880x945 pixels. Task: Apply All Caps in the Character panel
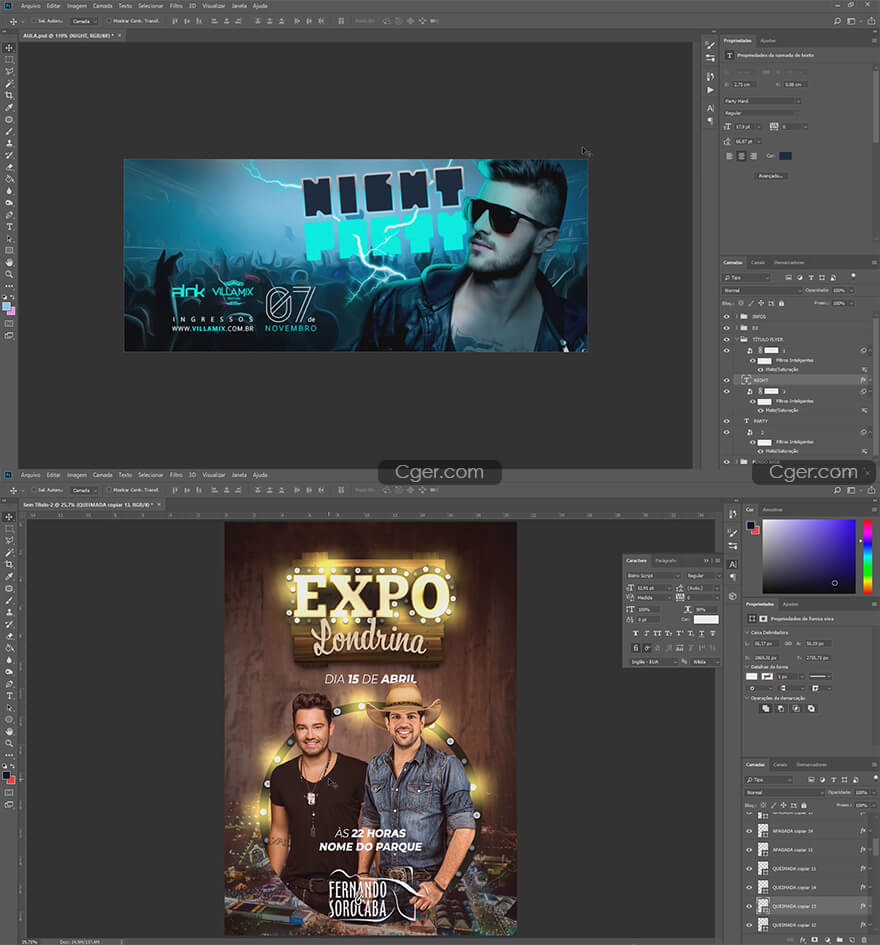[x=657, y=633]
